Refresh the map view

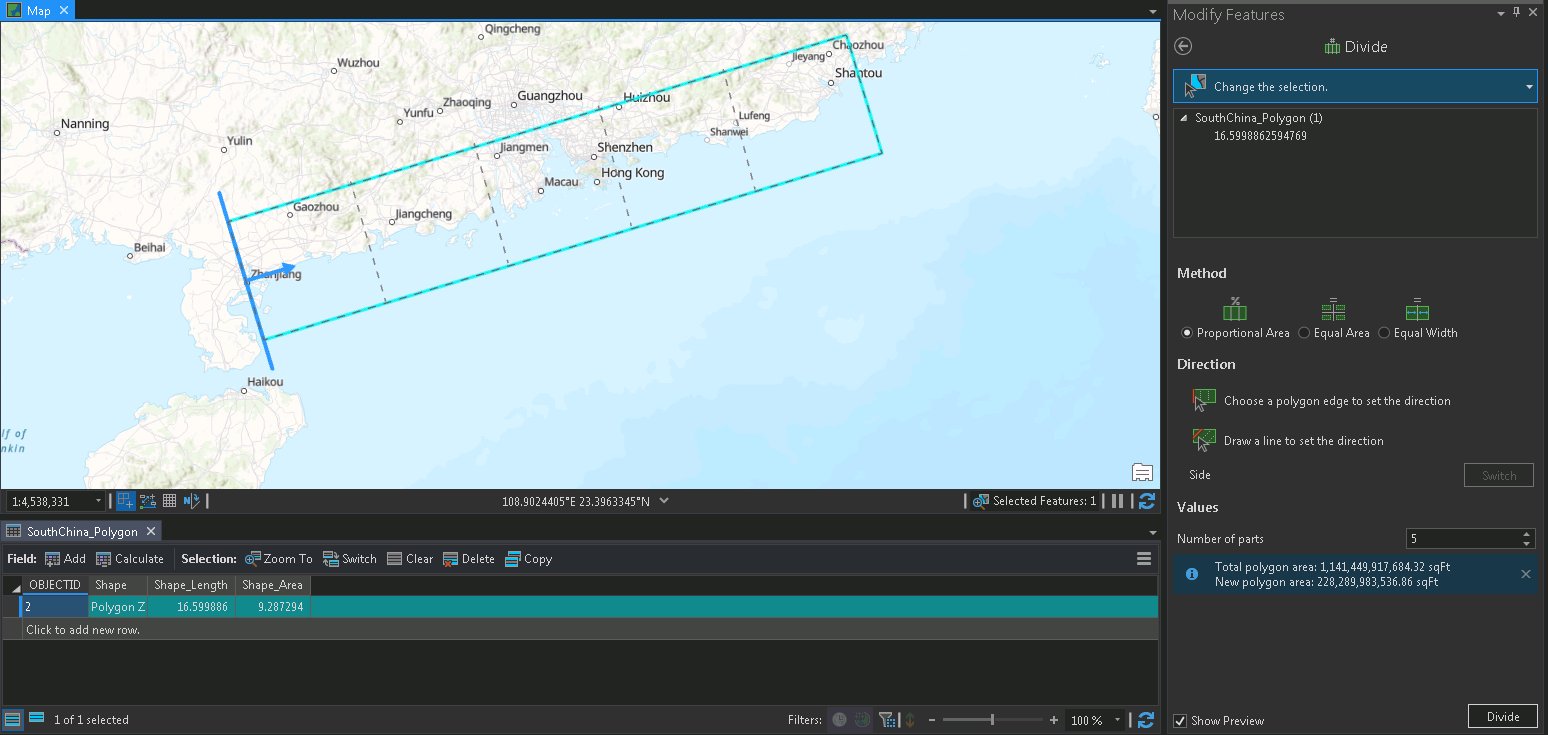point(1147,501)
